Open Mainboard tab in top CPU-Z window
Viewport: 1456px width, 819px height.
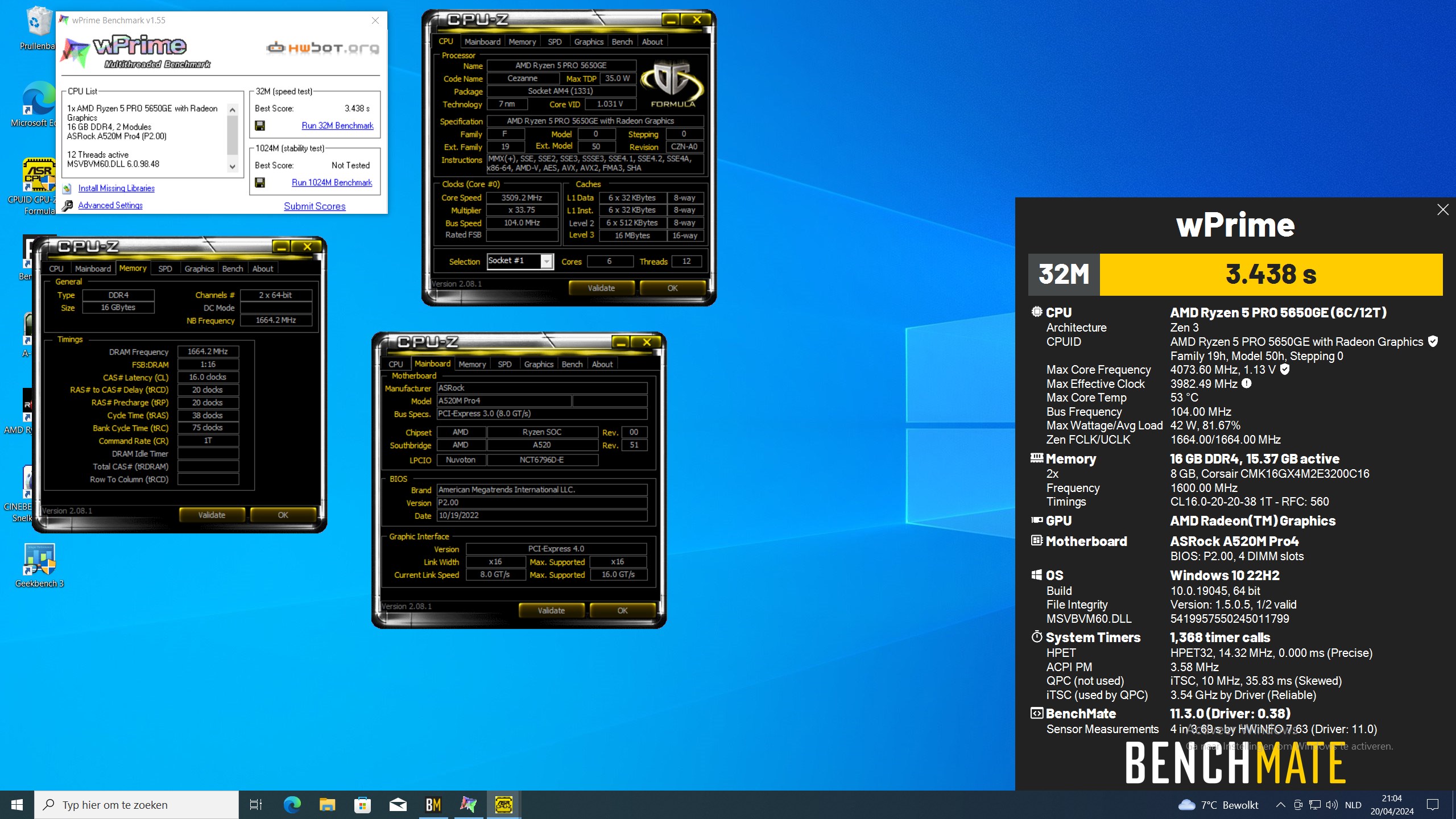coord(482,42)
